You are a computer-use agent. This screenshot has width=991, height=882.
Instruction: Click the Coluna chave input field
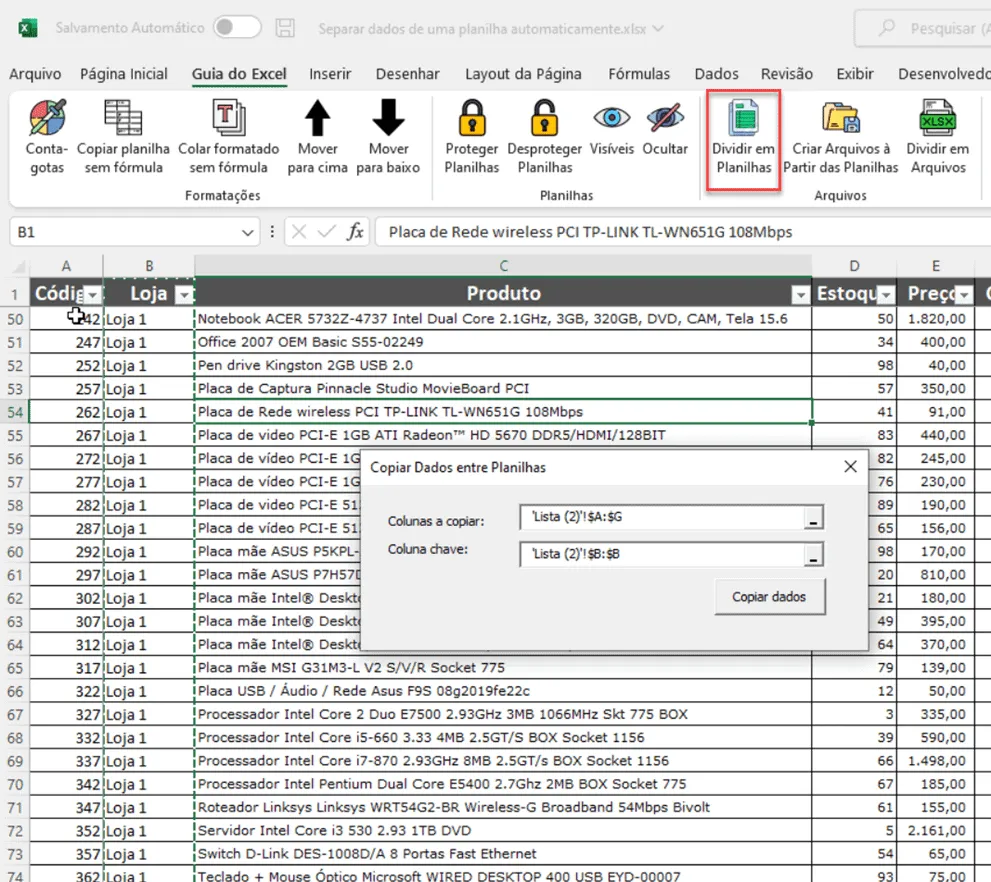662,554
